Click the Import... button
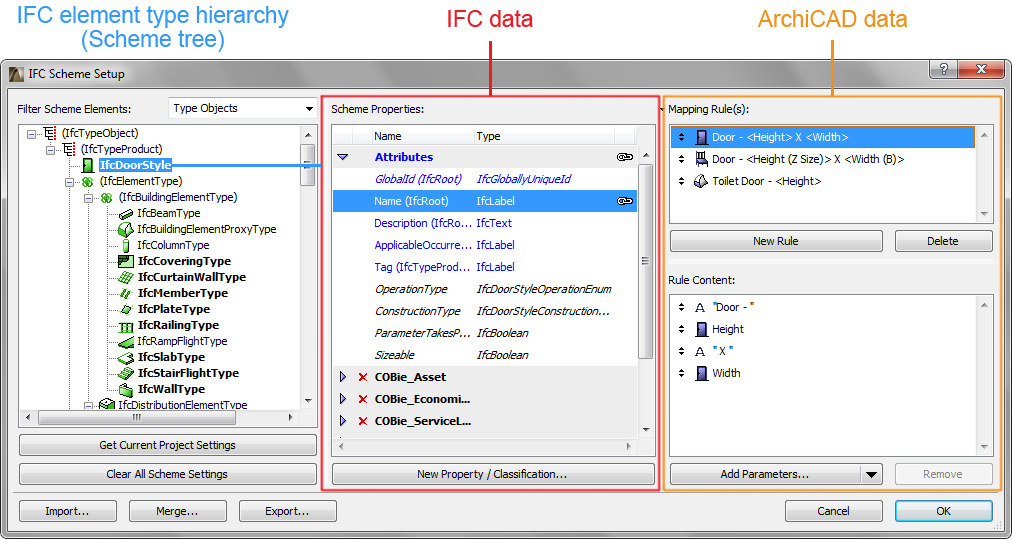This screenshot has width=1012, height=539. click(x=68, y=511)
